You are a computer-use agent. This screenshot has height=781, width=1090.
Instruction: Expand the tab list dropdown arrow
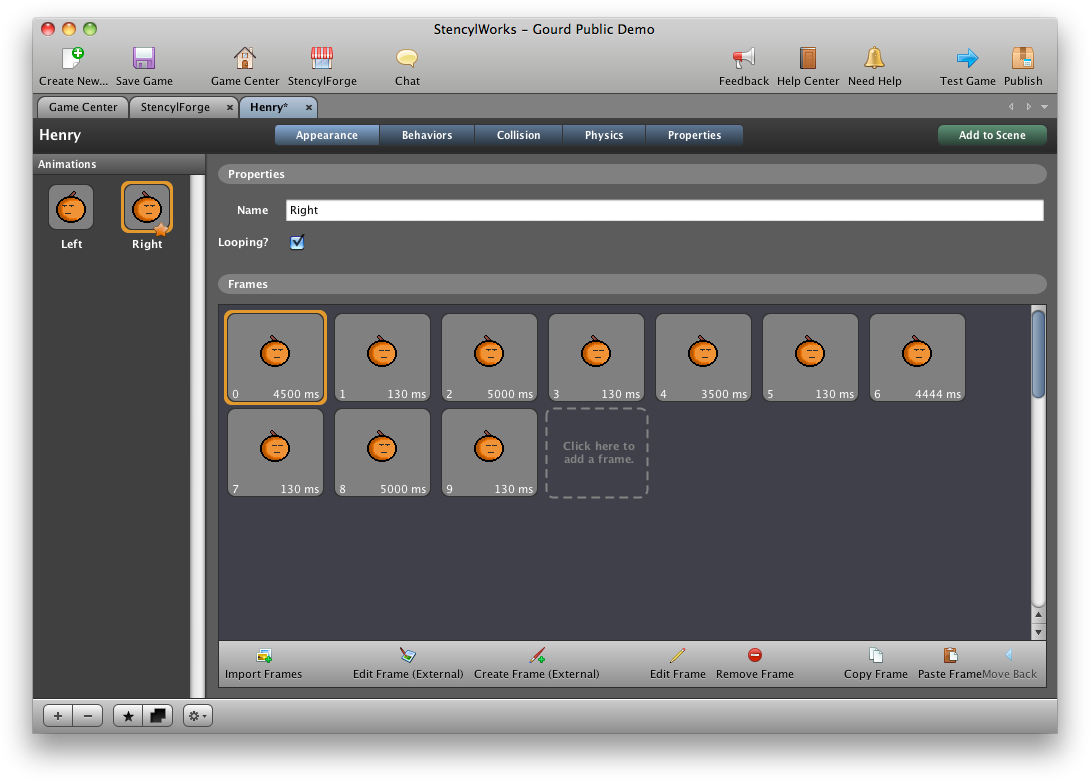click(x=1045, y=107)
